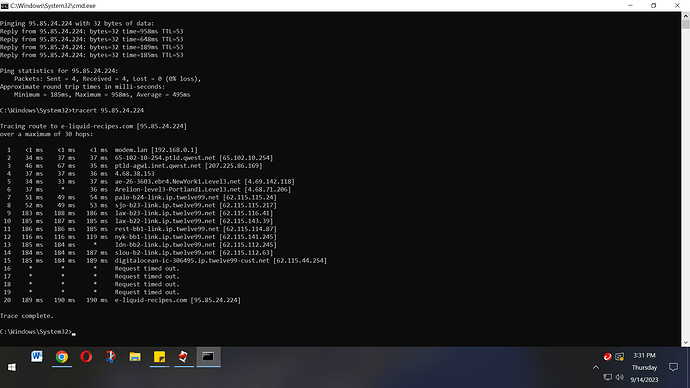
Task: Minimize the cmd.exe window
Action: (630, 6)
